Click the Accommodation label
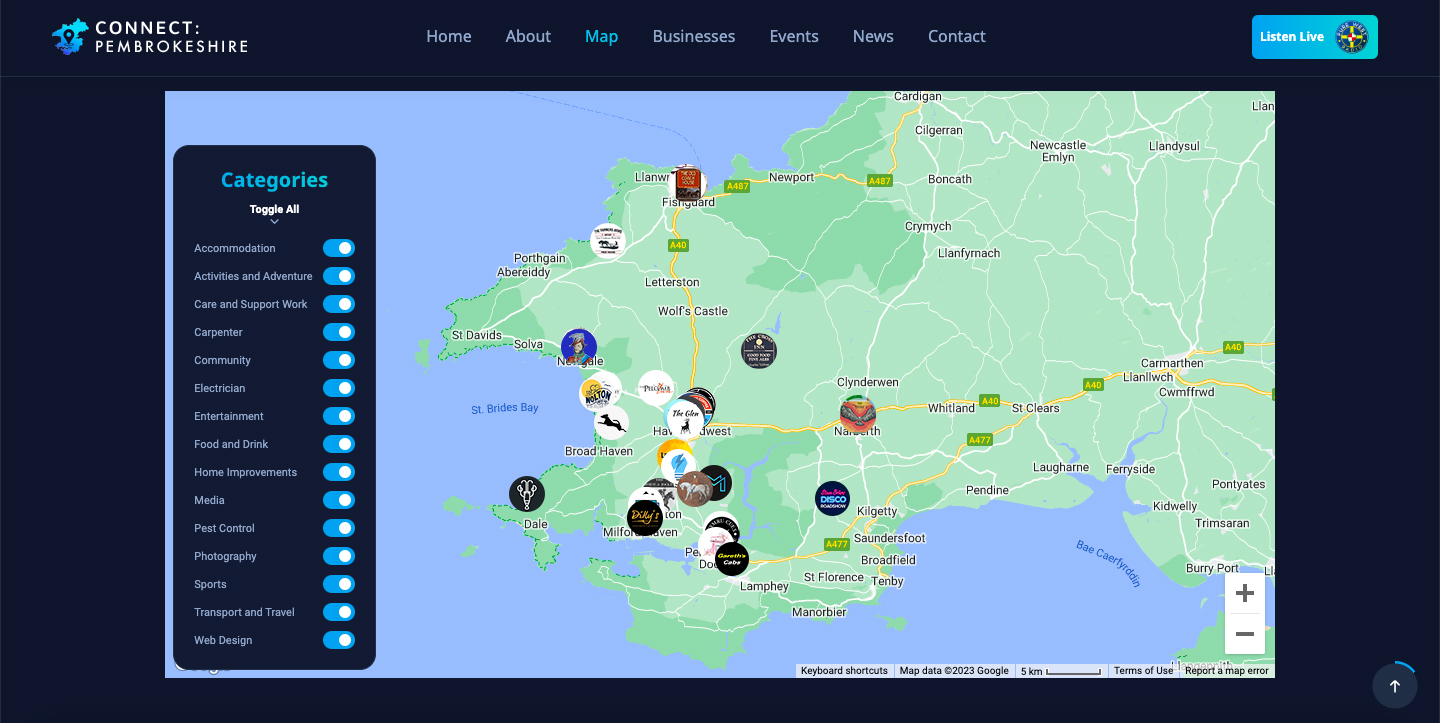The image size is (1440, 723). 235,248
